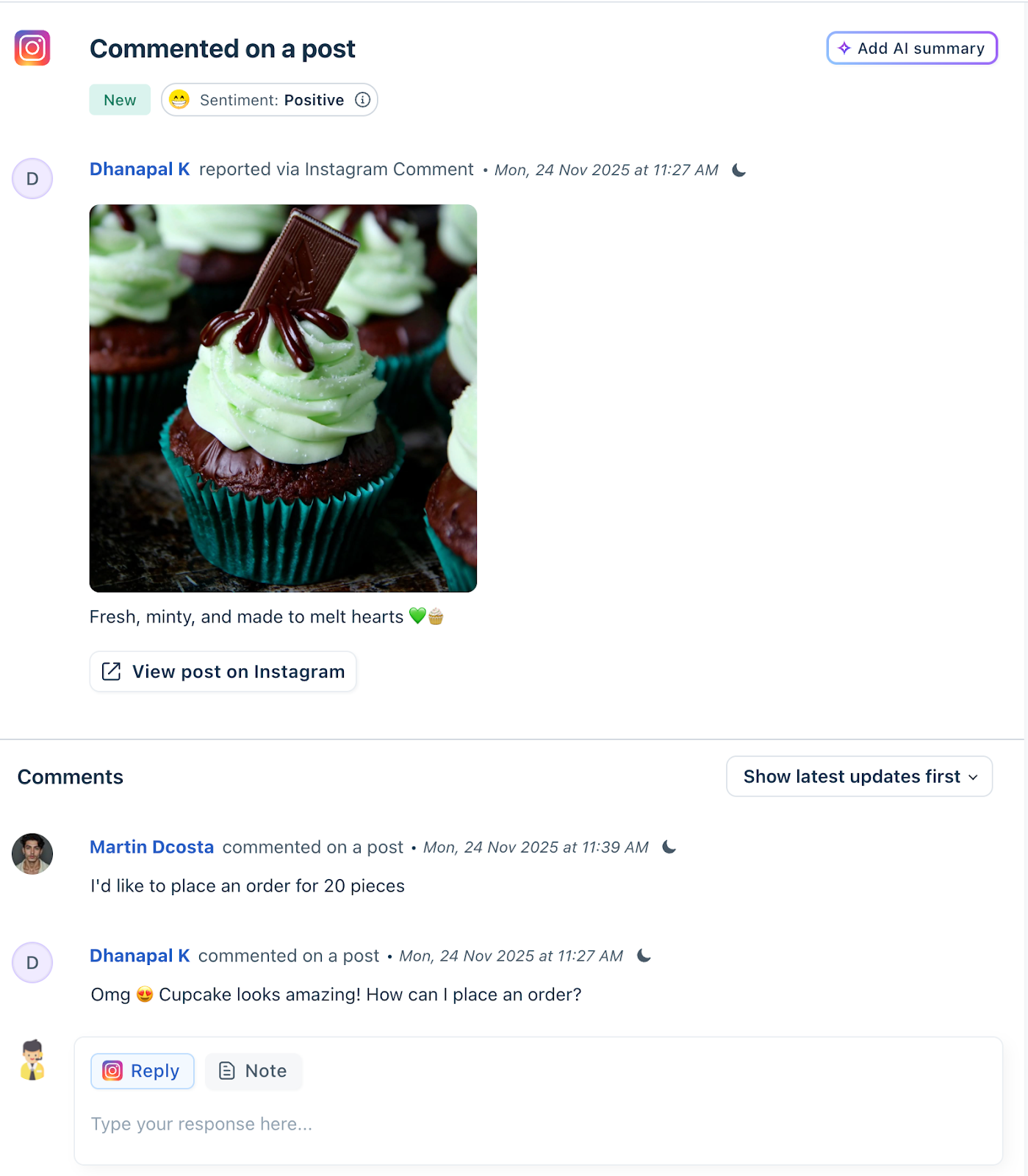Open Martin Dcosta's profile link
This screenshot has width=1028, height=1176.
tap(151, 847)
